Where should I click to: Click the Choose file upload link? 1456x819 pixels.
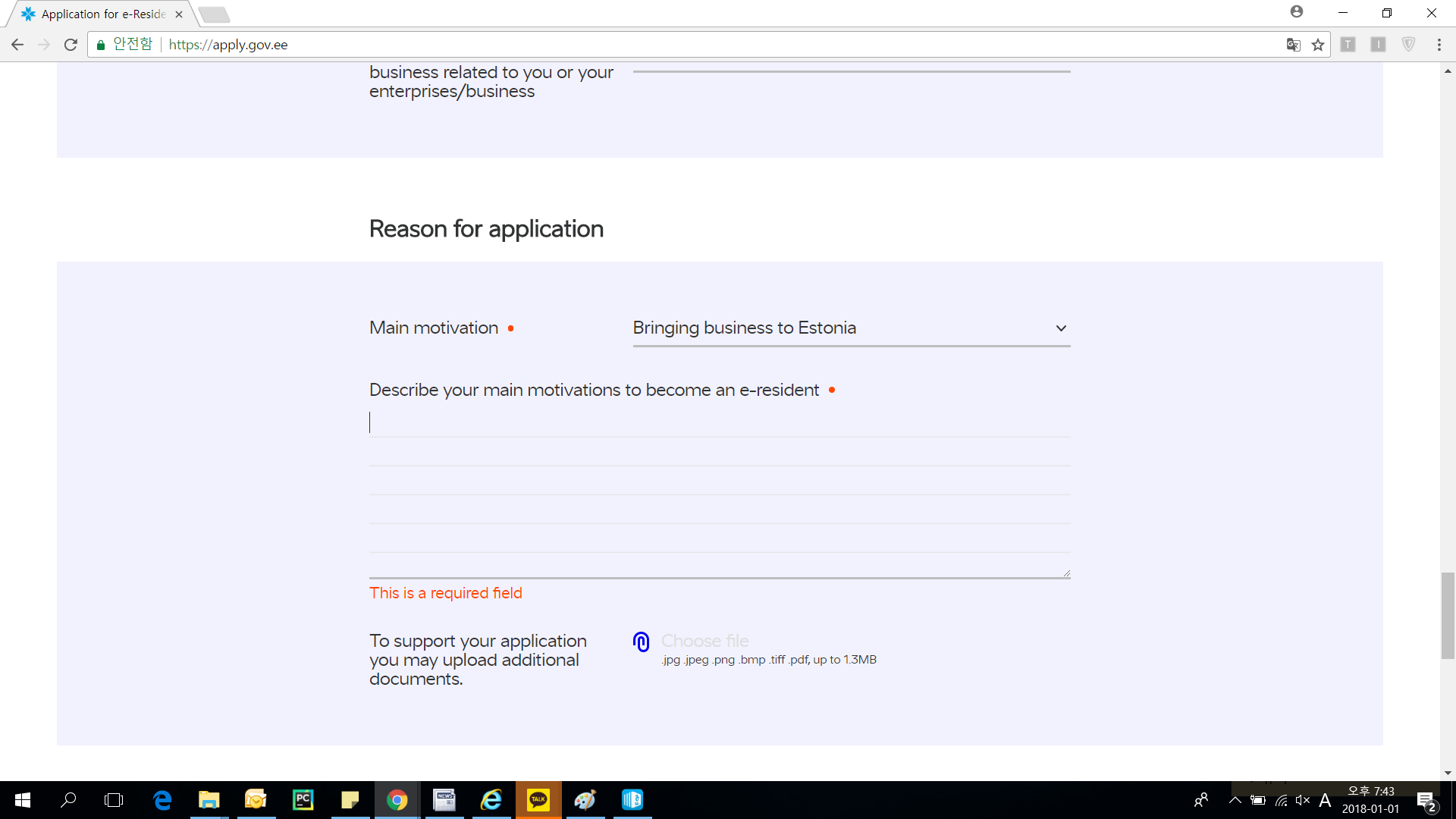pyautogui.click(x=704, y=641)
